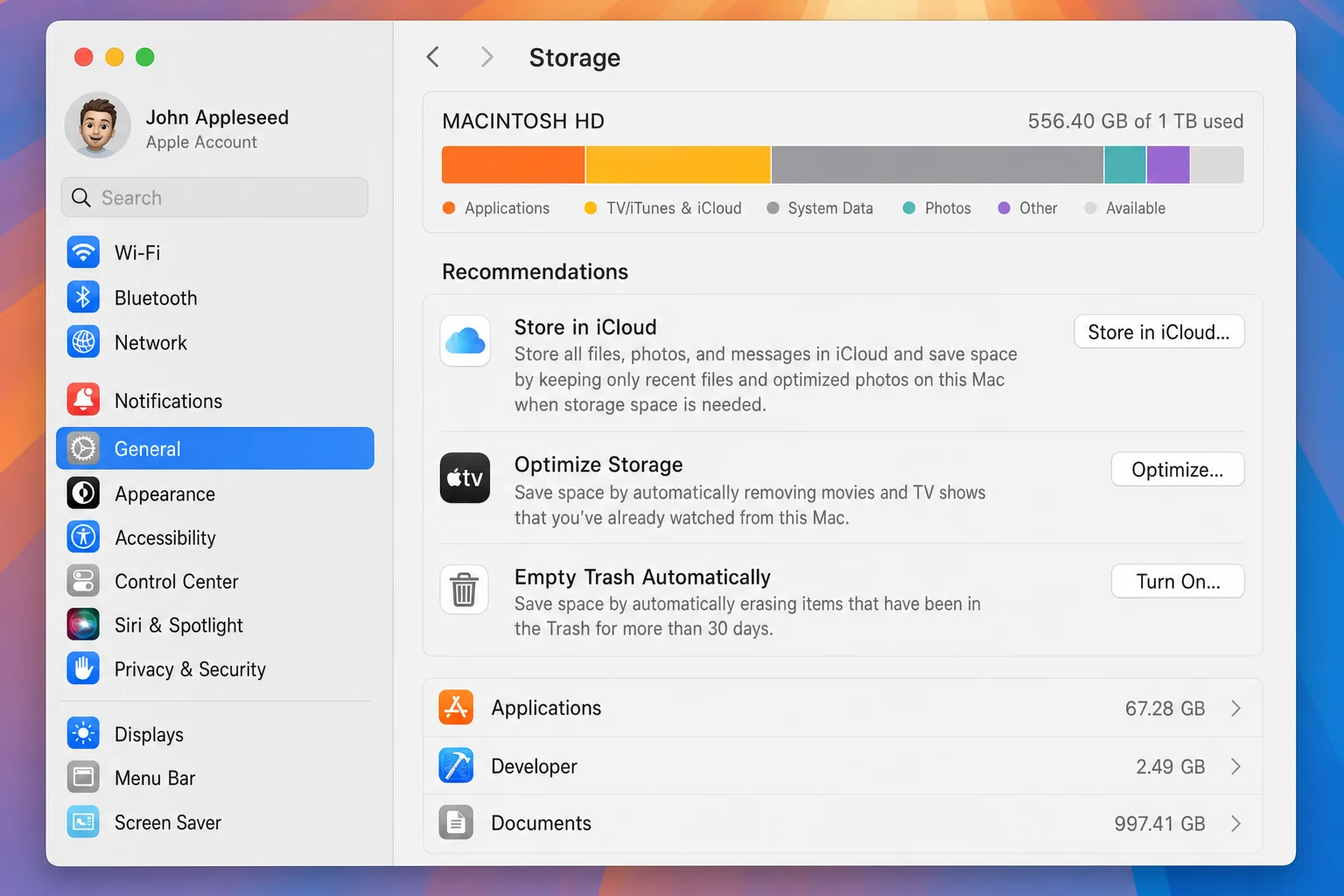
Task: Click the Appearance icon in sidebar
Action: tap(83, 493)
